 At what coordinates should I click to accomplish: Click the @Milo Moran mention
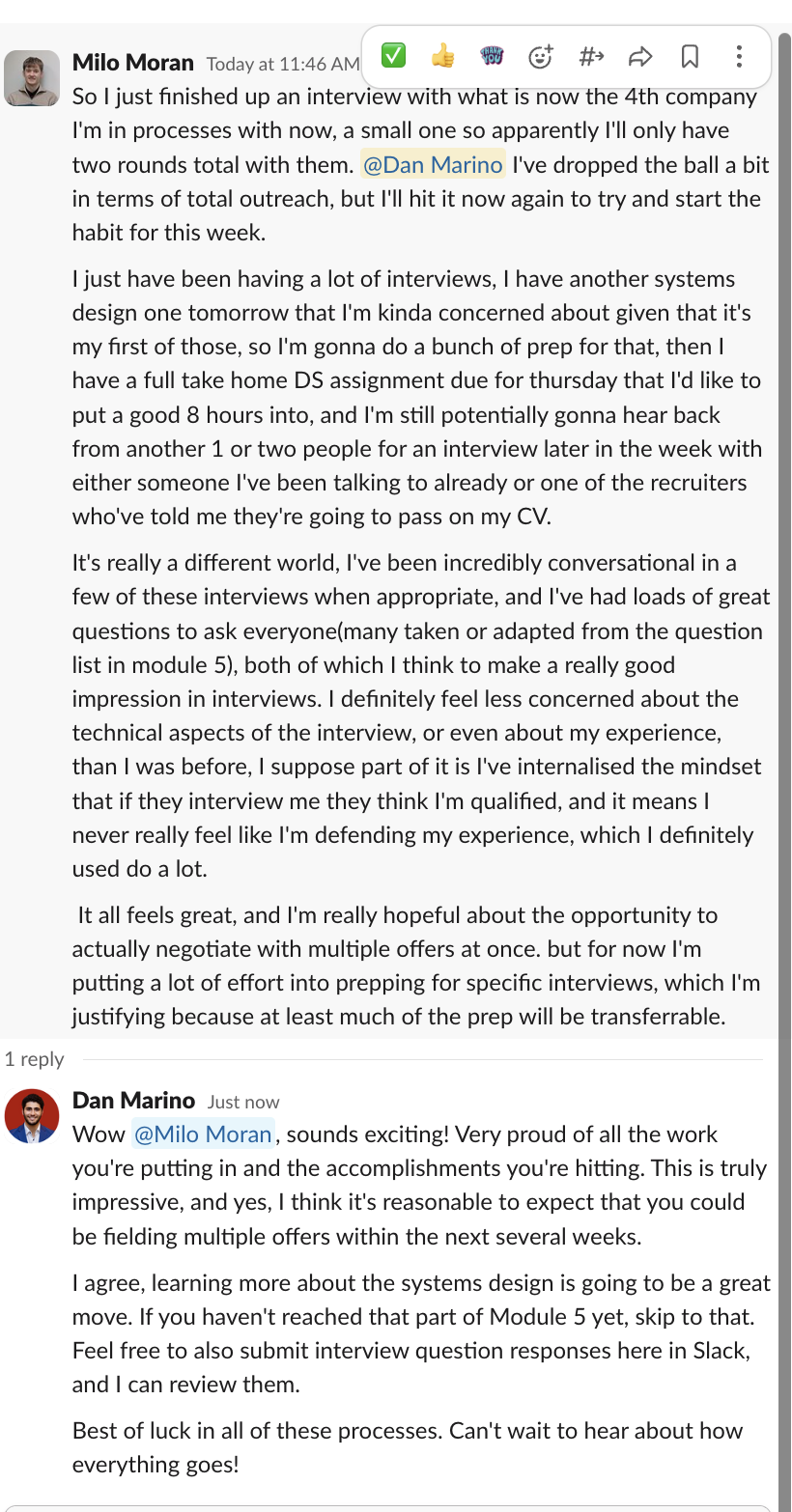point(203,1134)
